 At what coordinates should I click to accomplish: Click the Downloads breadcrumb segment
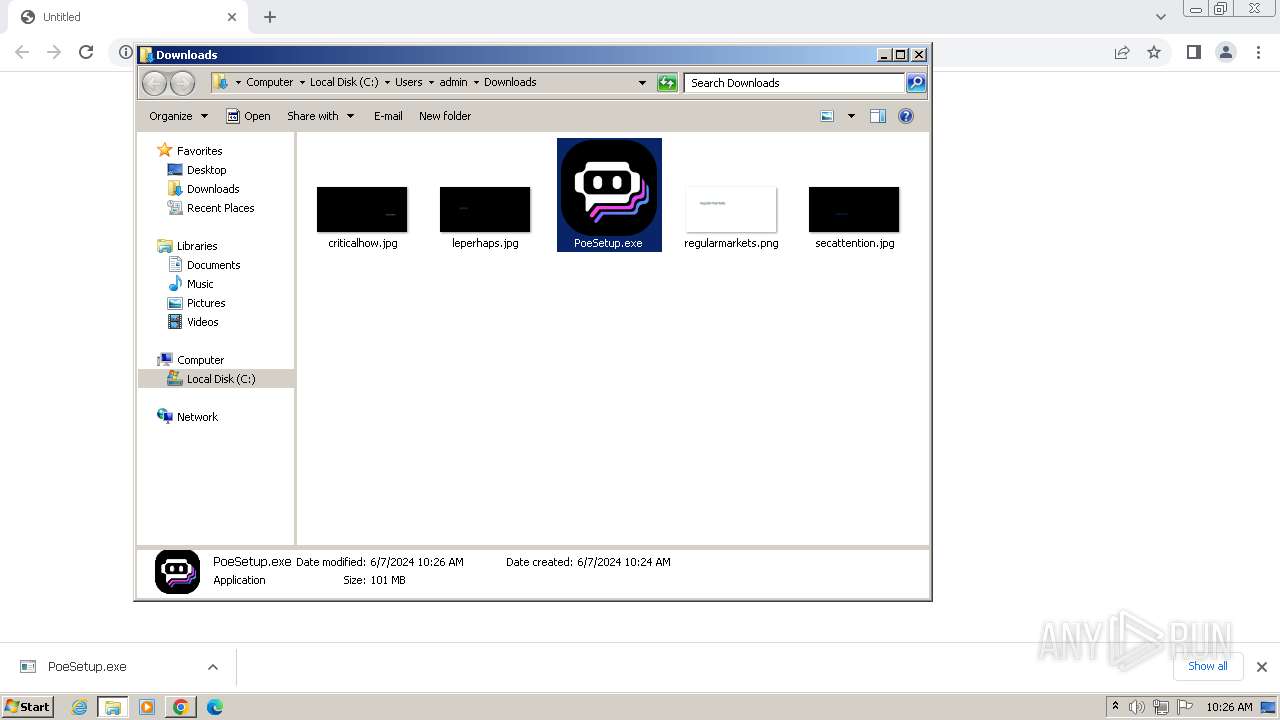510,82
